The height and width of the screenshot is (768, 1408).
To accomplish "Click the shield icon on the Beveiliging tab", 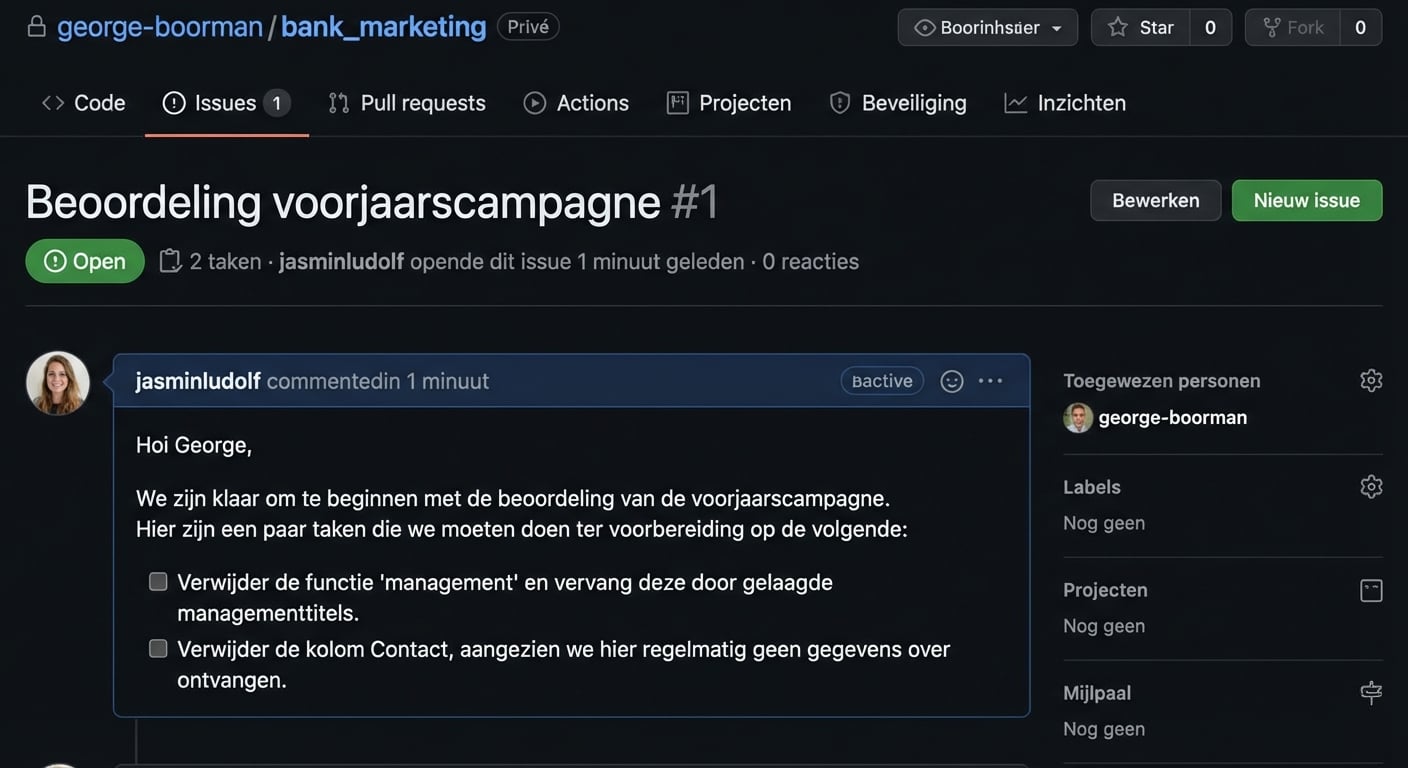I will (839, 102).
